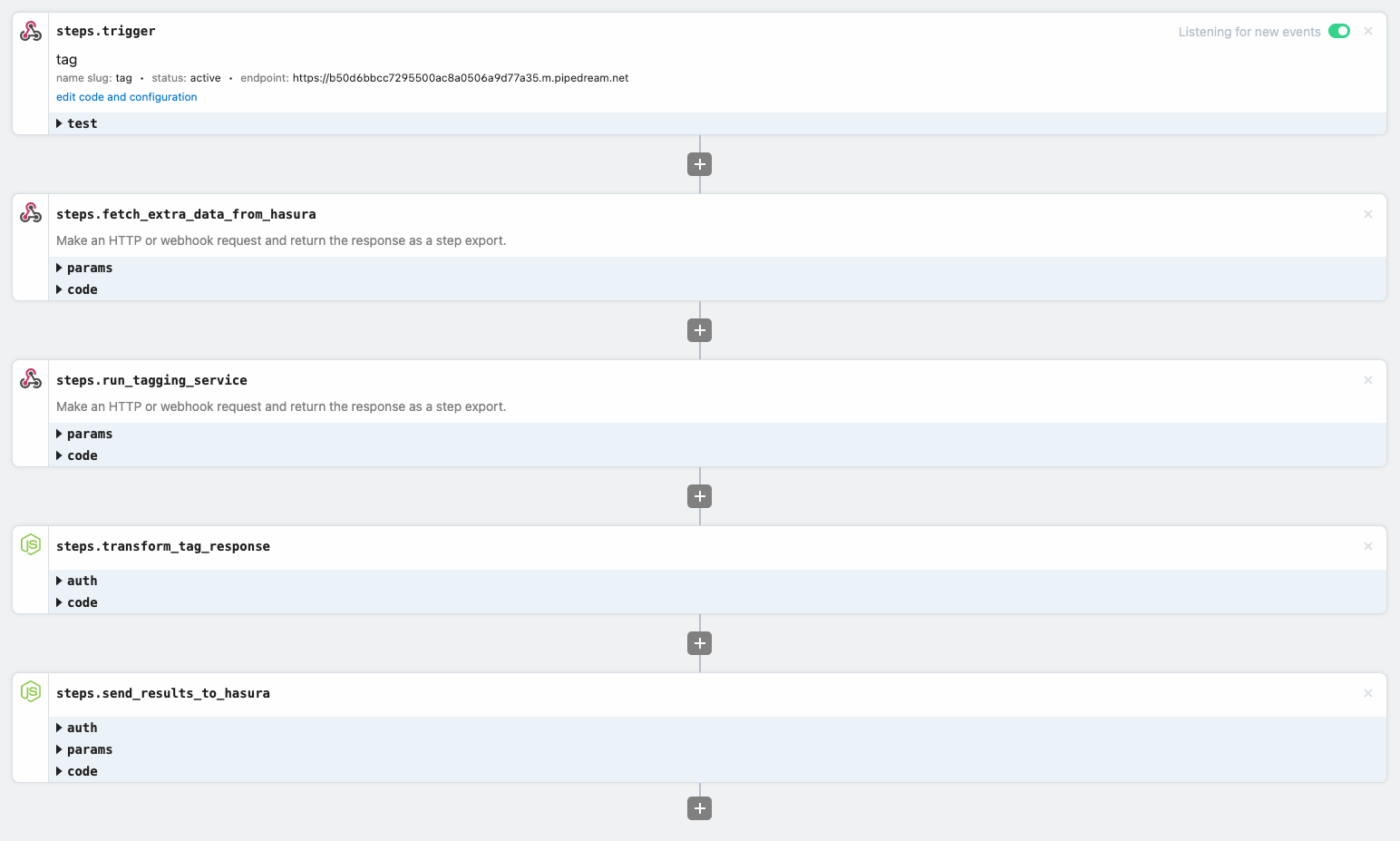Click 'name slug: tag' text
The image size is (1400, 841).
94,78
